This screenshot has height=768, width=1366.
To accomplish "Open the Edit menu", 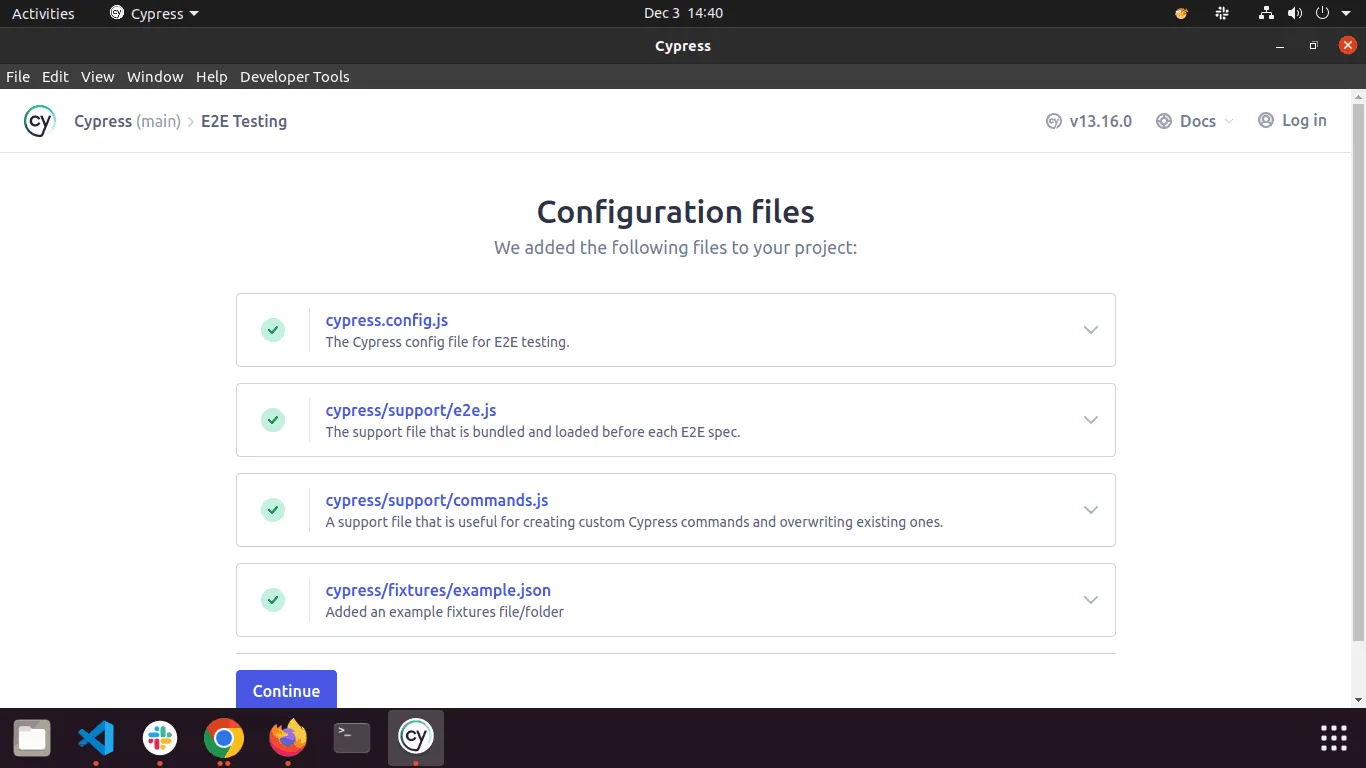I will 55,76.
